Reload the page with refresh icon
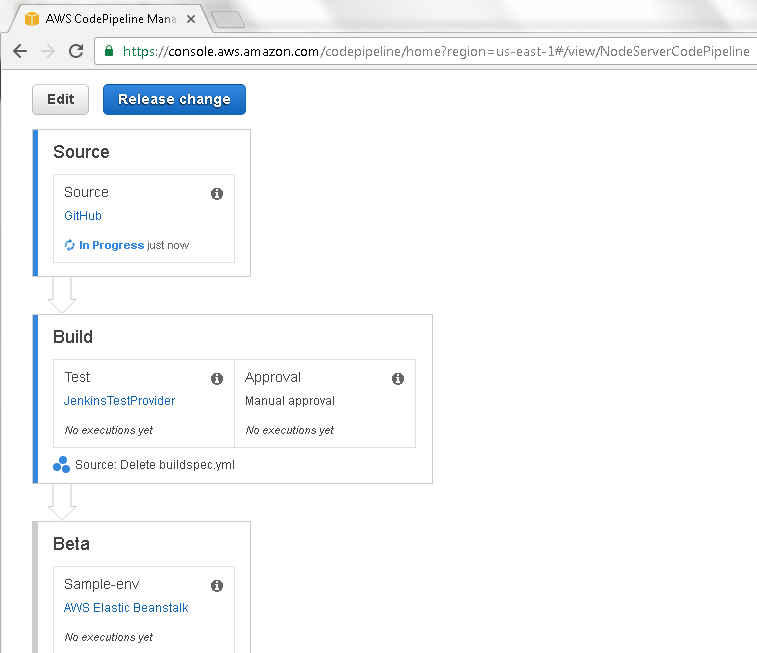This screenshot has width=757, height=653. (76, 51)
